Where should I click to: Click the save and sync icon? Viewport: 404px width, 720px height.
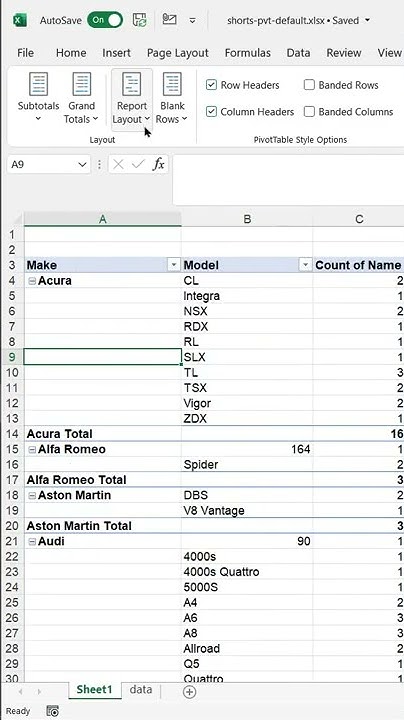(x=140, y=20)
